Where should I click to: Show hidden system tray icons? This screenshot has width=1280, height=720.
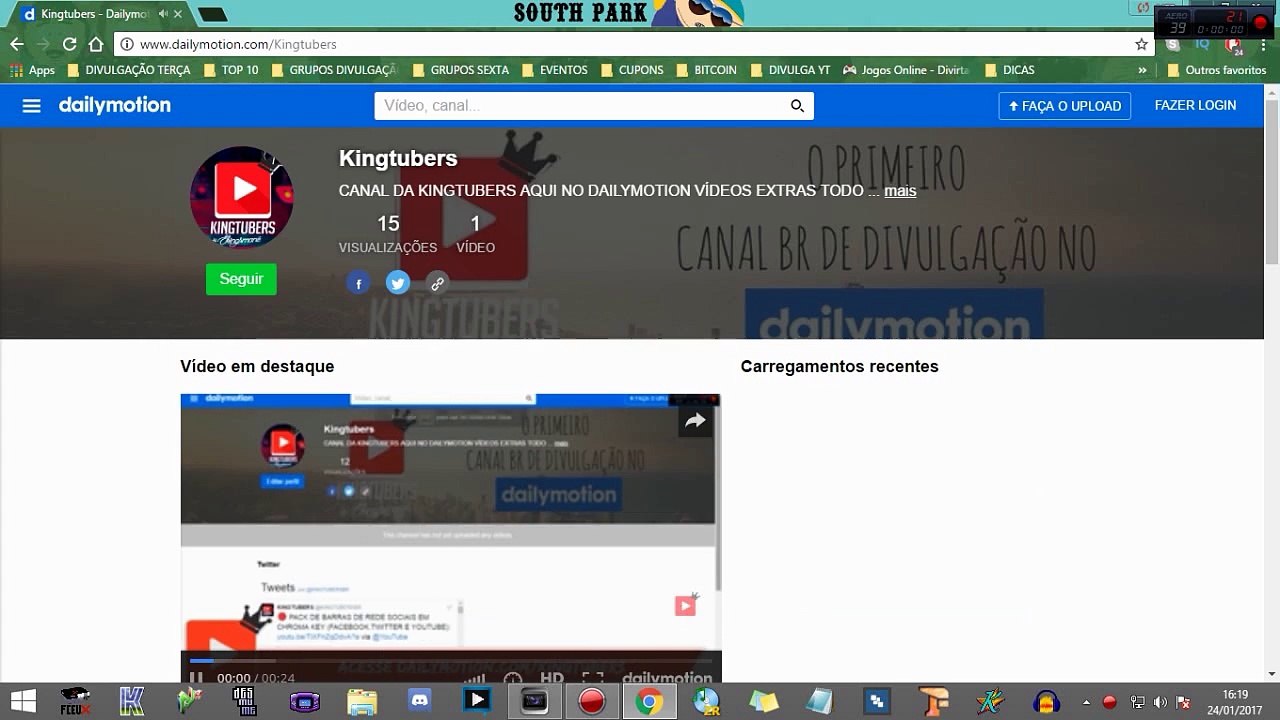(x=1086, y=702)
